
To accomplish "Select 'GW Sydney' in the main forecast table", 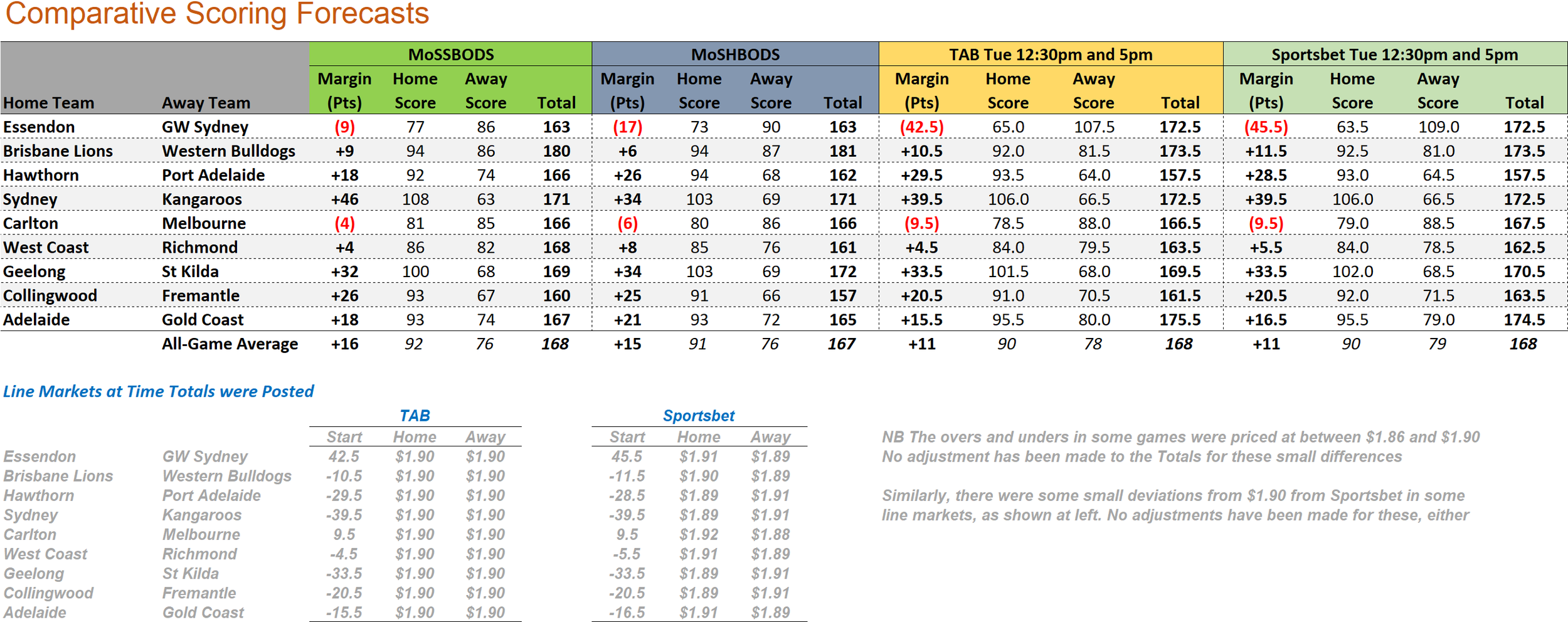I will (205, 127).
